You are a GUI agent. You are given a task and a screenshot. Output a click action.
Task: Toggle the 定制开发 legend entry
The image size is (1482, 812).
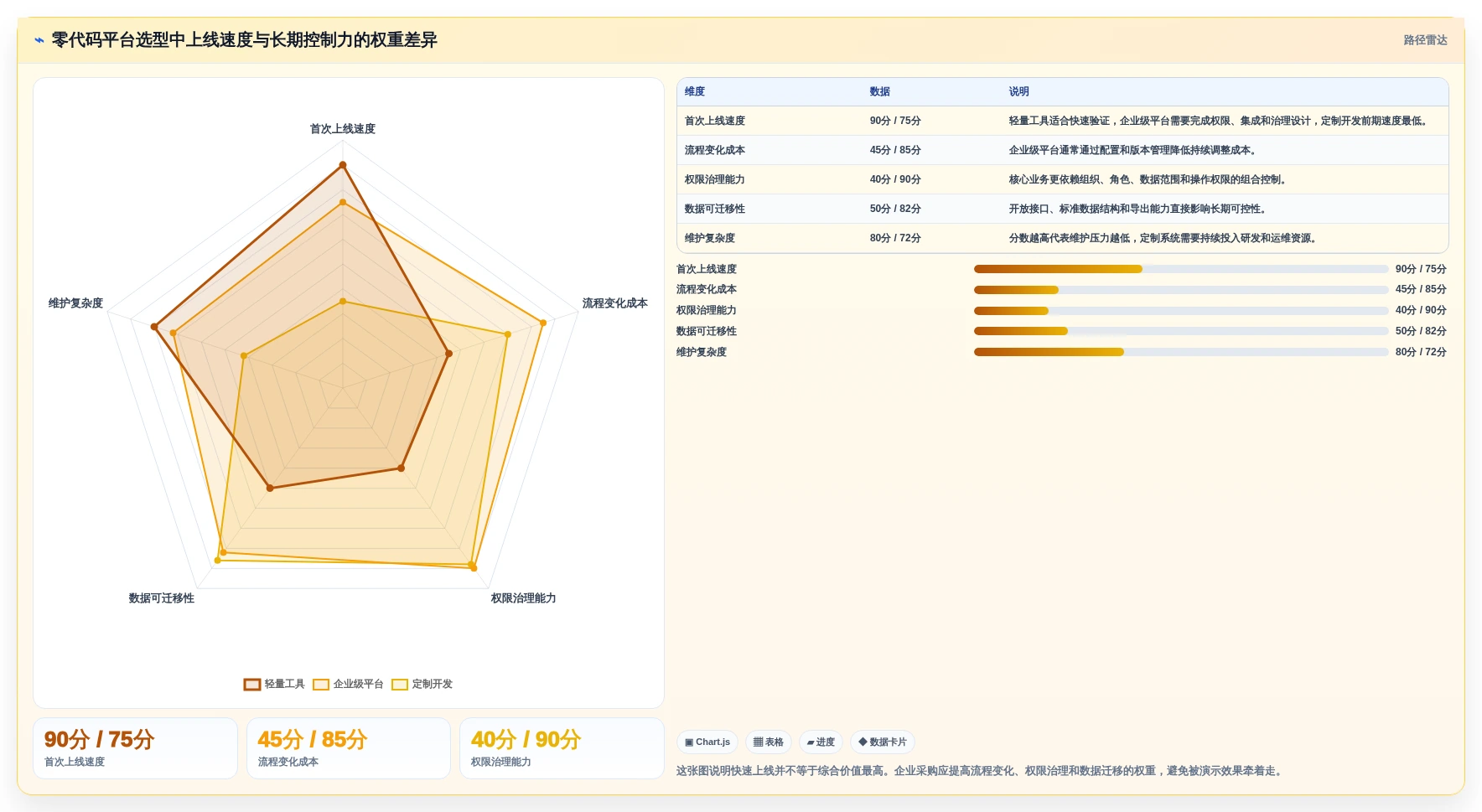(x=422, y=684)
